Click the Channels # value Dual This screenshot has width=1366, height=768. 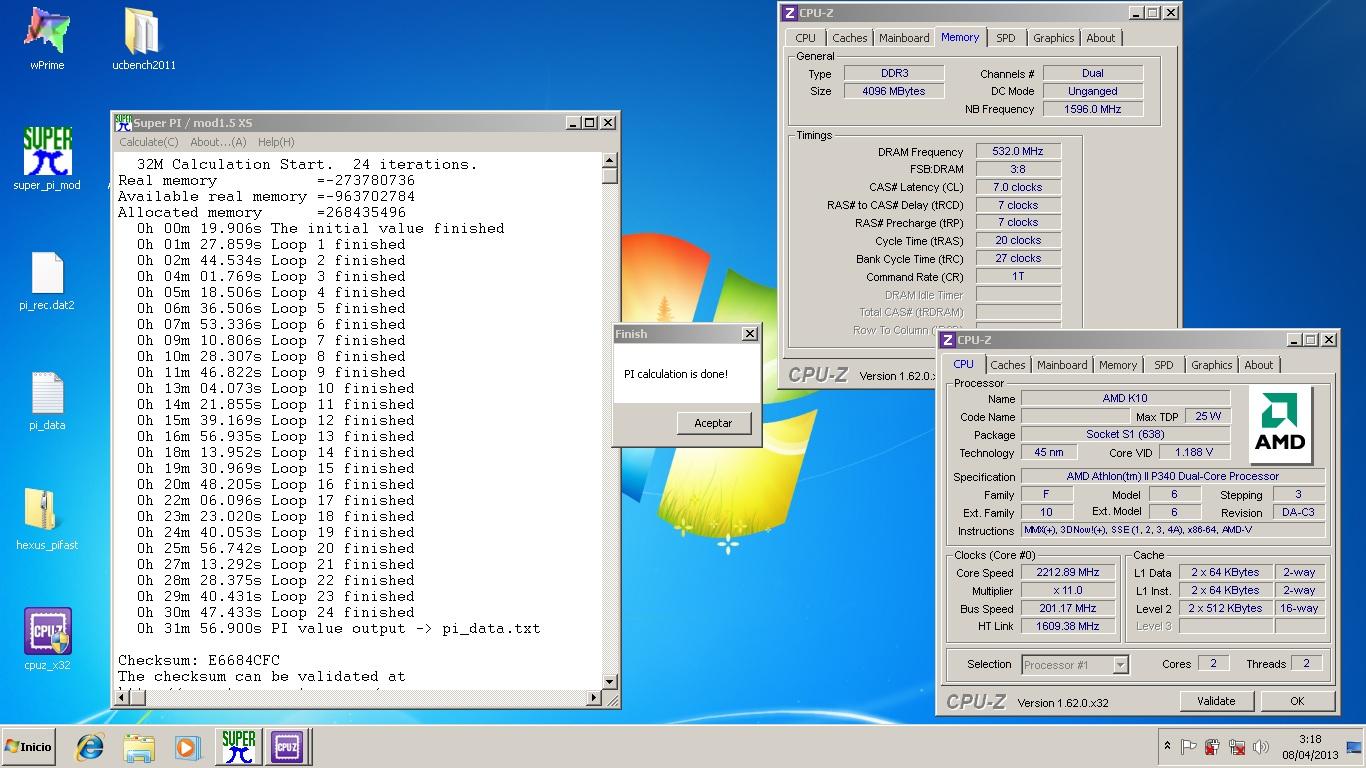point(1093,73)
